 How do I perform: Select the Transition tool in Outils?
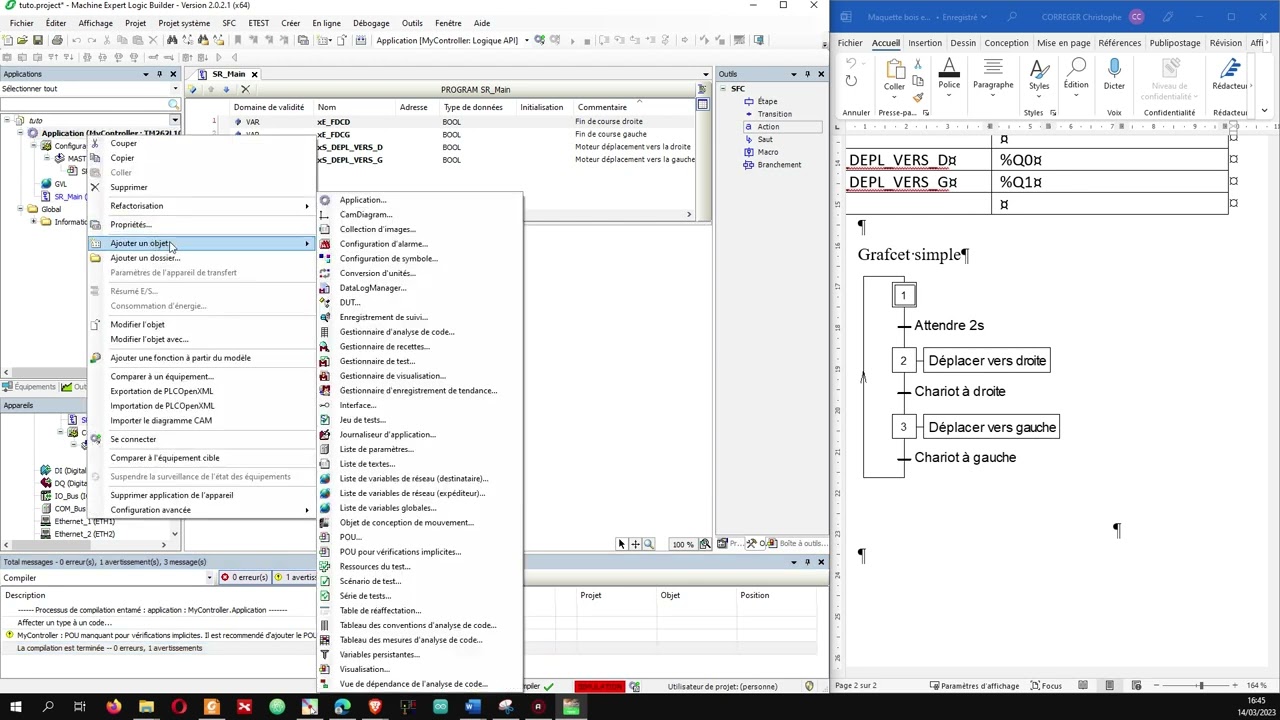click(774, 114)
